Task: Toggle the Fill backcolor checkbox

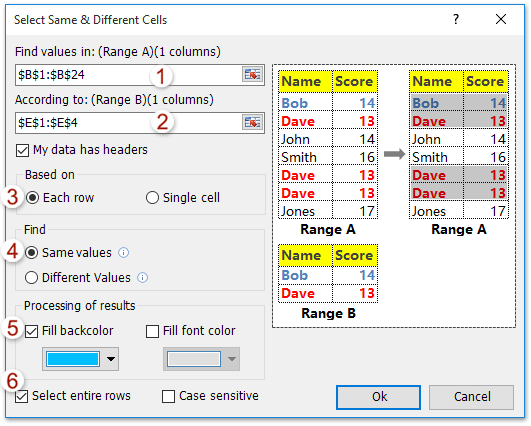Action: click(31, 331)
